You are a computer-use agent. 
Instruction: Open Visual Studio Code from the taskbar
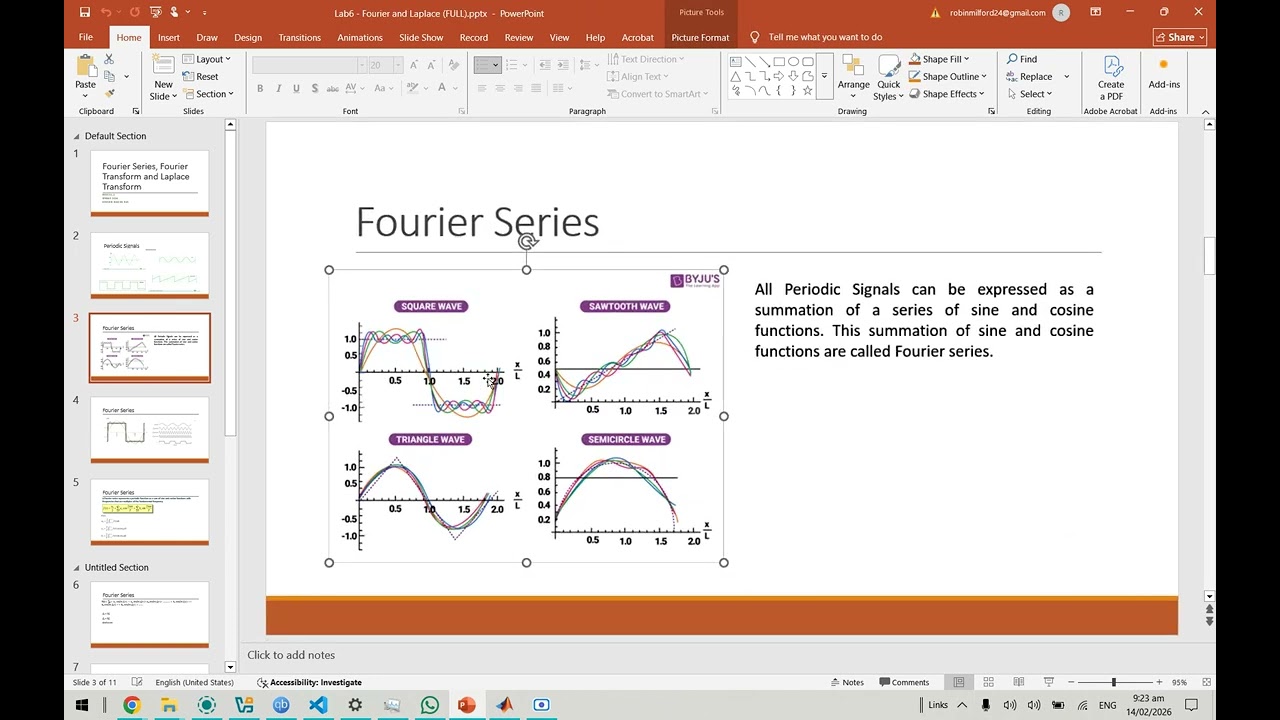pos(318,705)
